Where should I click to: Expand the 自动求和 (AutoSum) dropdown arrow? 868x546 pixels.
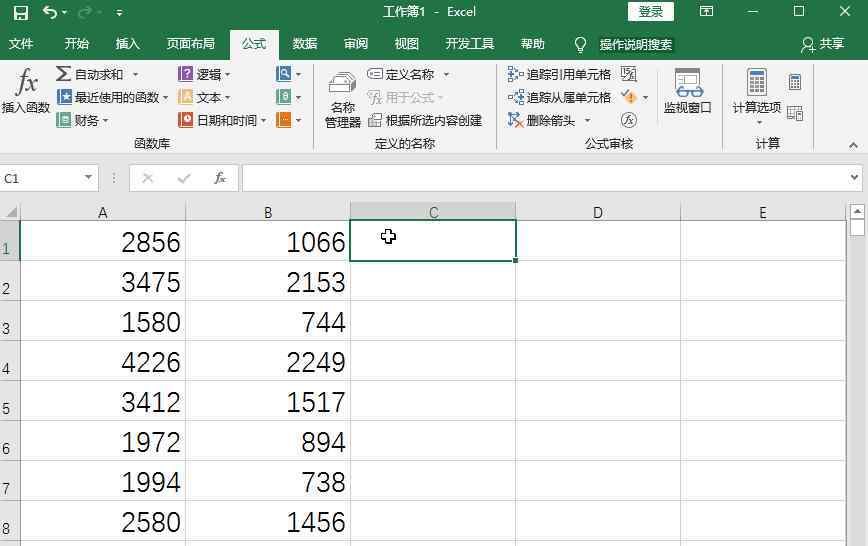[x=136, y=75]
